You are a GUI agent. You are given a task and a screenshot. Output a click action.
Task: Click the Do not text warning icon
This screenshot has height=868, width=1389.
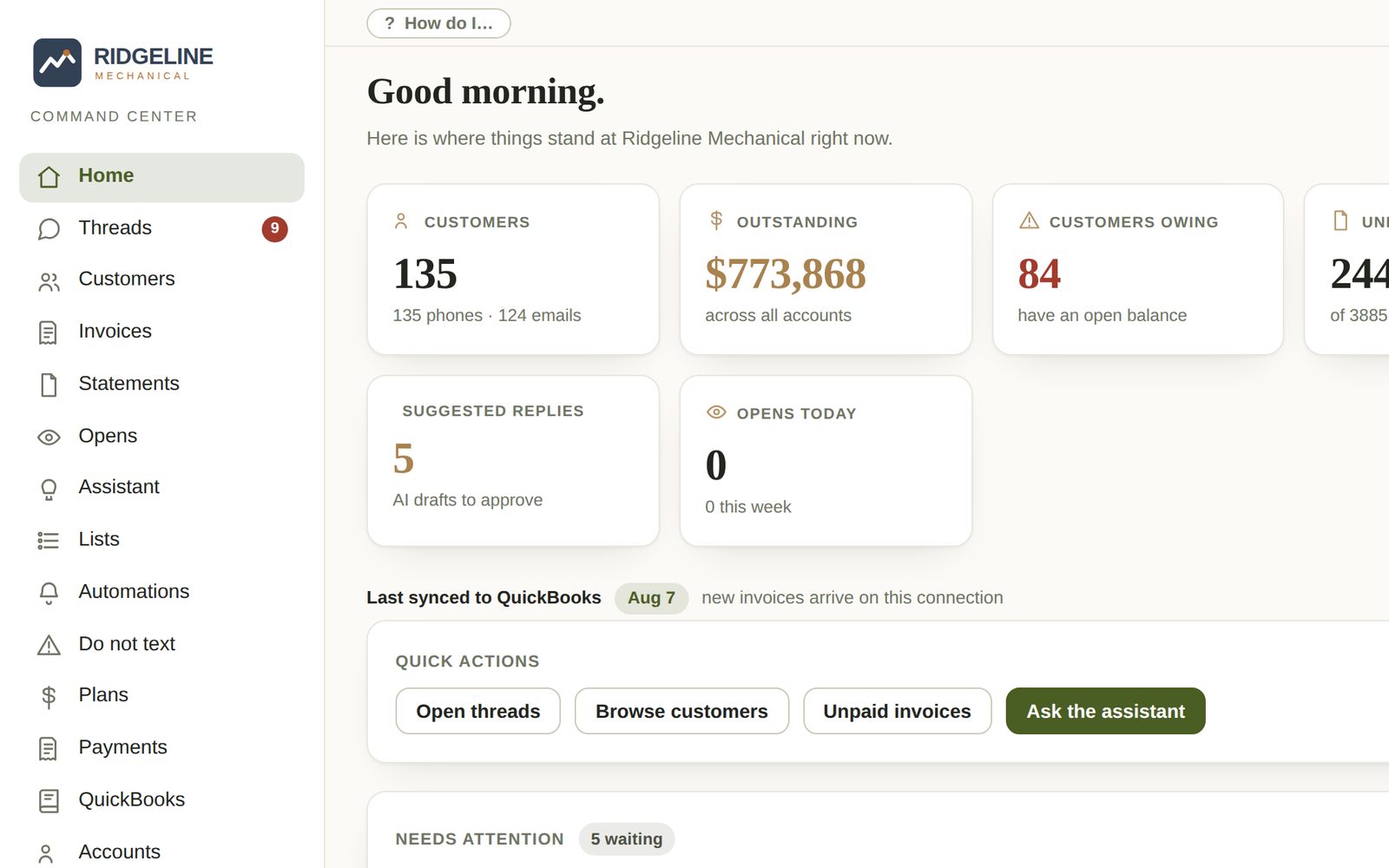[49, 645]
